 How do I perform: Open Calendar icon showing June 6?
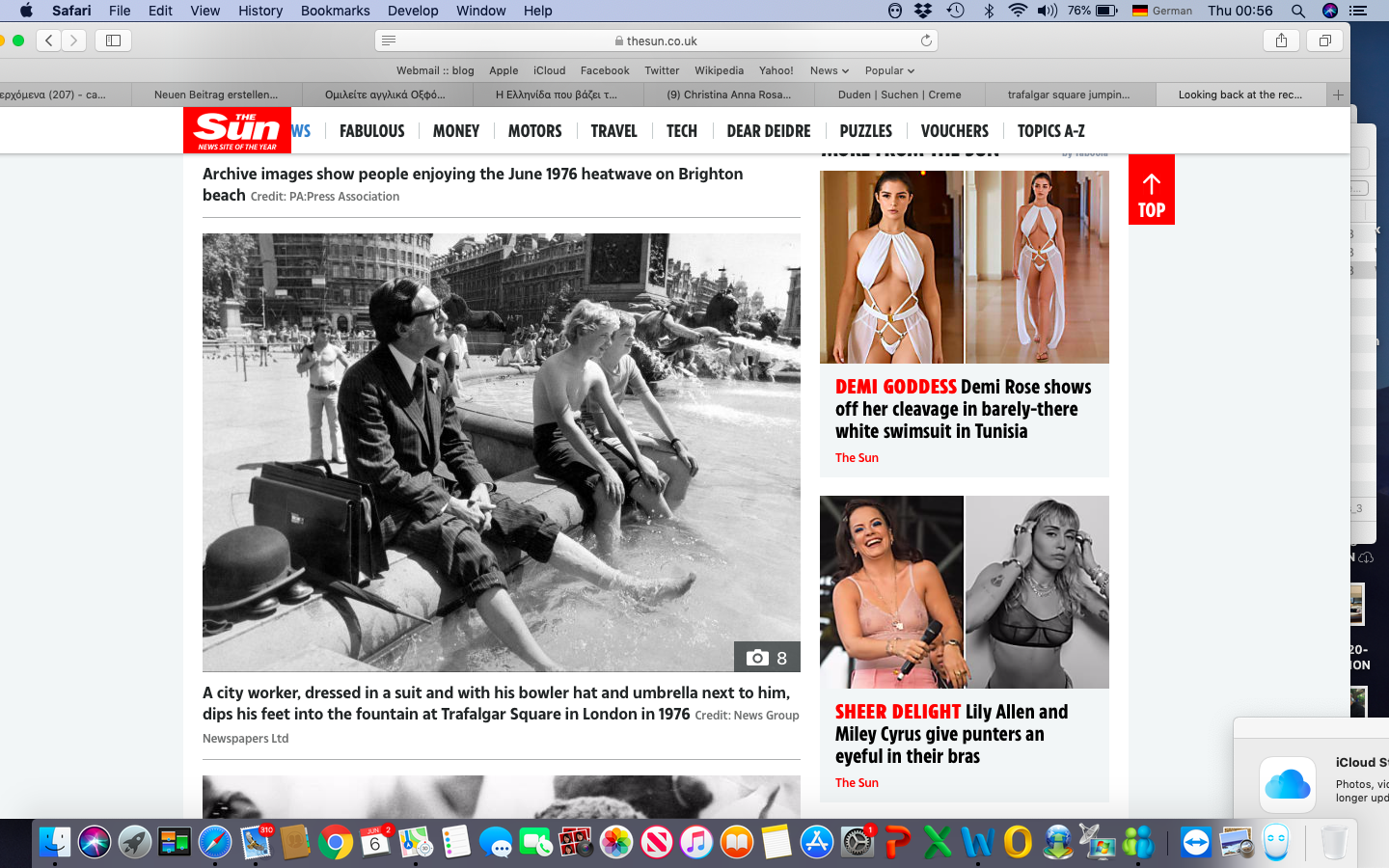(x=375, y=842)
